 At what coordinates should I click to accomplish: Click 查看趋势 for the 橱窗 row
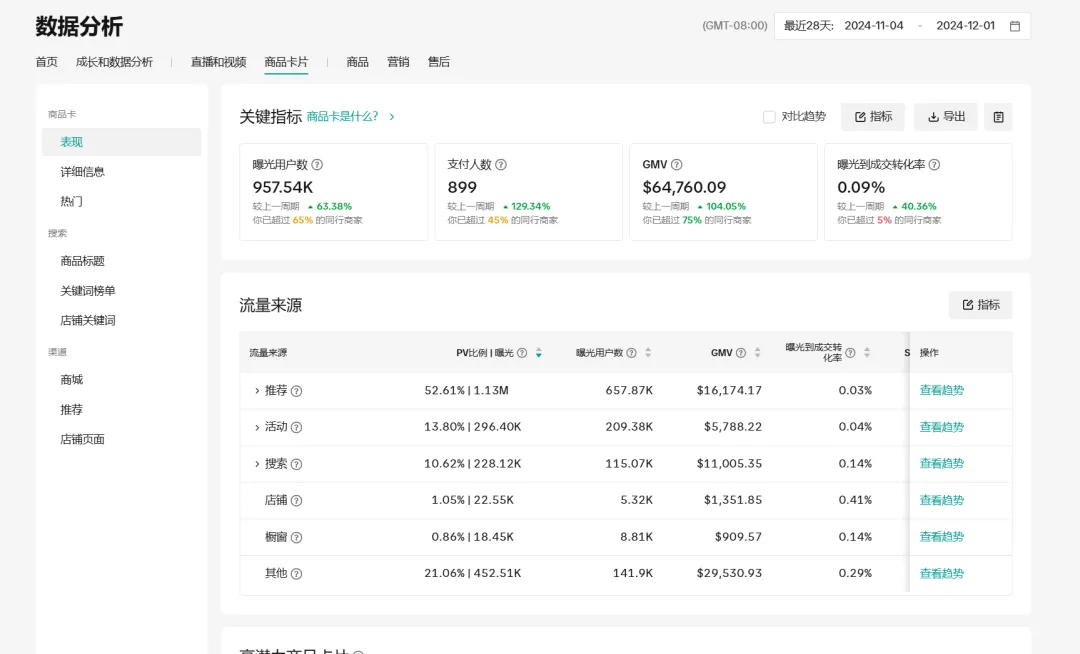[942, 537]
